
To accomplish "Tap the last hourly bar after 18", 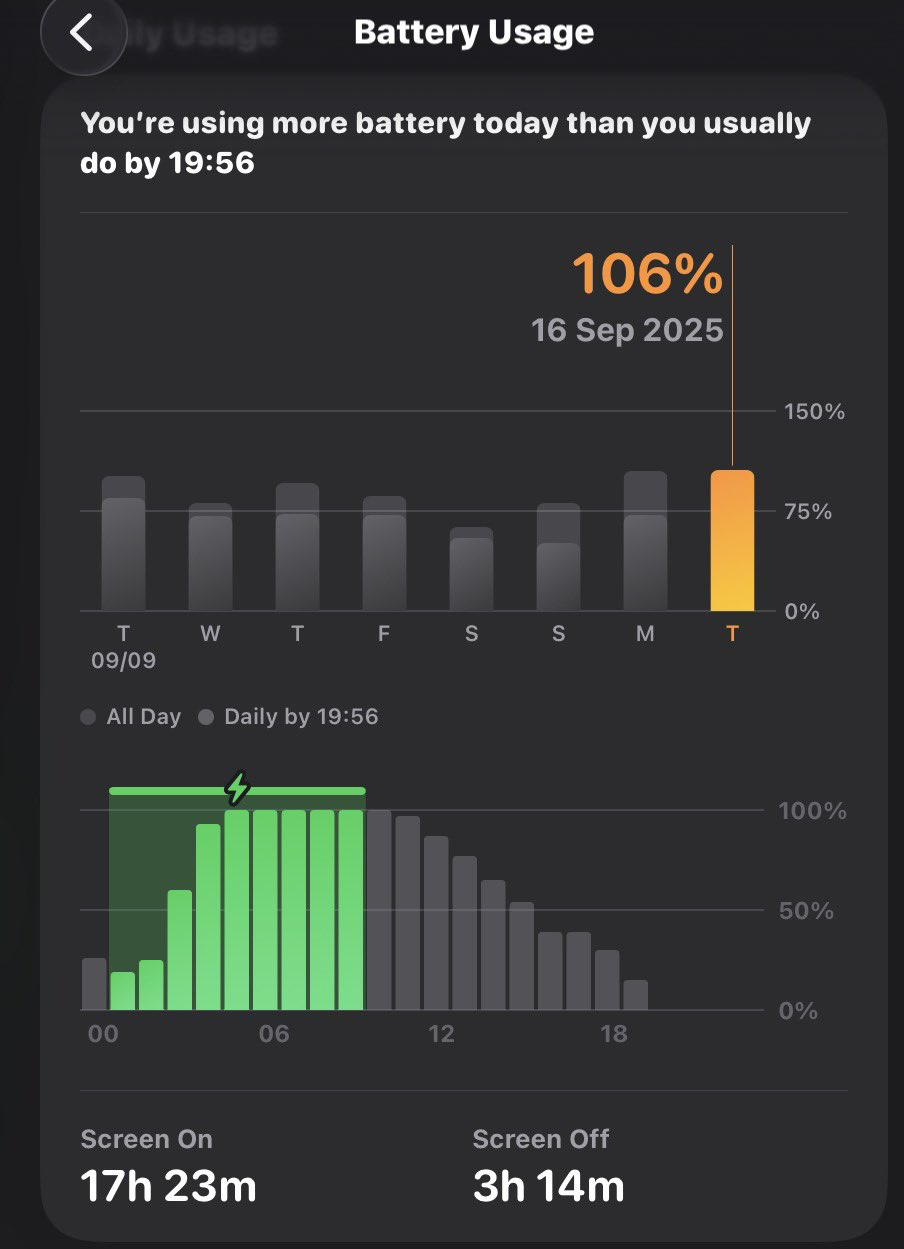I will pos(636,995).
